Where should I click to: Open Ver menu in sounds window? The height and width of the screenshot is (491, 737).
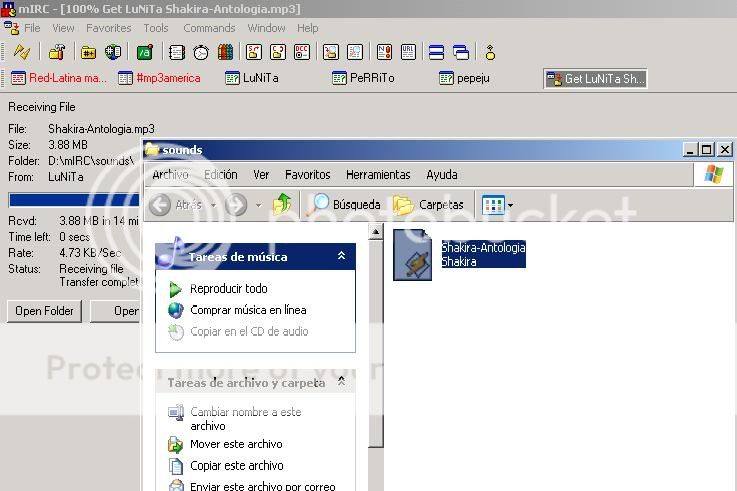click(261, 175)
